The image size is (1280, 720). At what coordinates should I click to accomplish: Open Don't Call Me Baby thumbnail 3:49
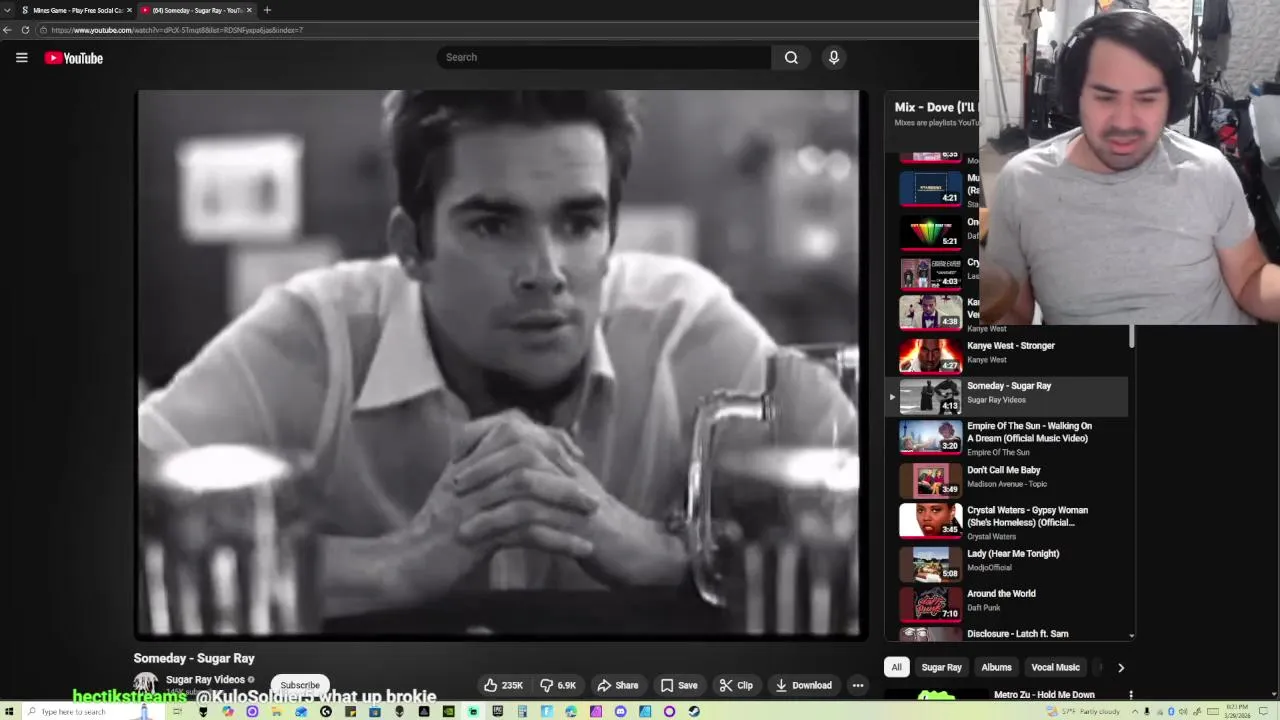(930, 480)
